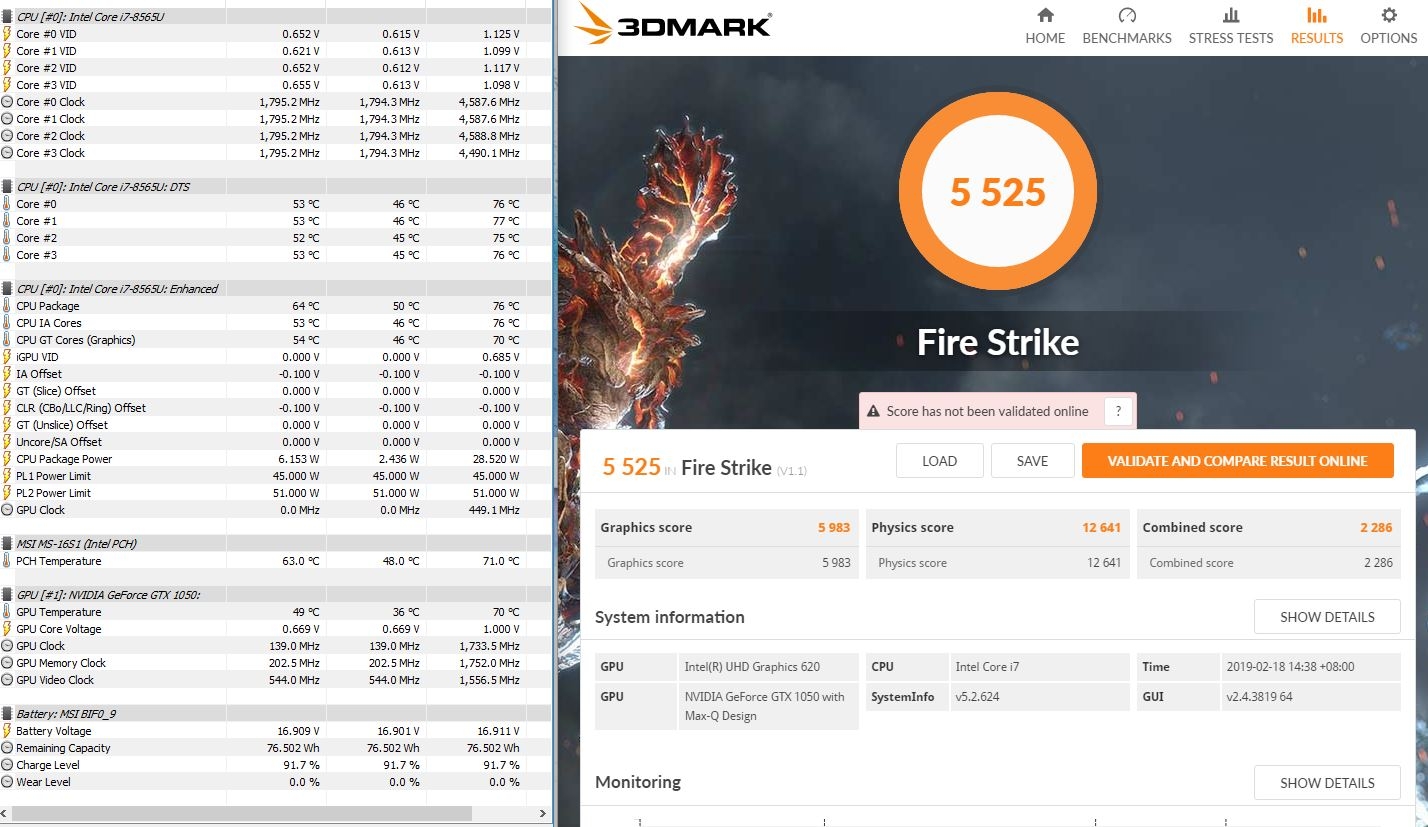The image size is (1428, 827).
Task: Click the Wear Level icon
Action: point(8,782)
